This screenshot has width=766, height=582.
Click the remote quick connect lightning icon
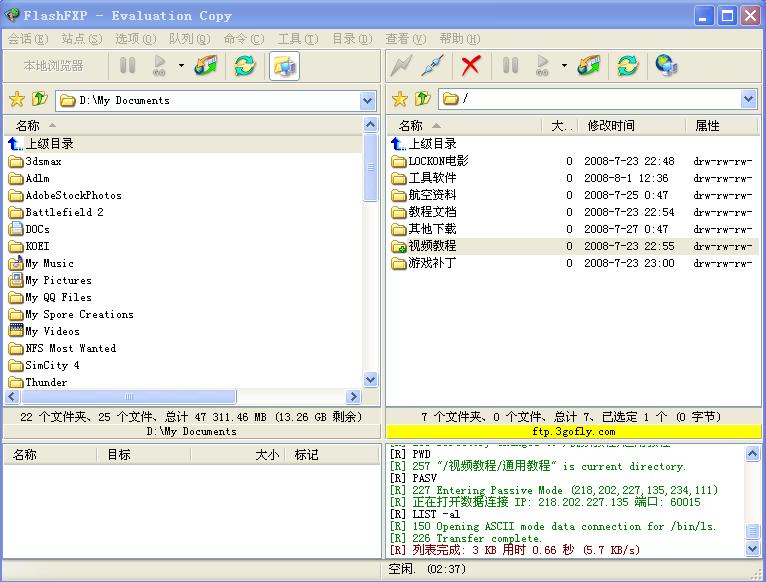401,65
